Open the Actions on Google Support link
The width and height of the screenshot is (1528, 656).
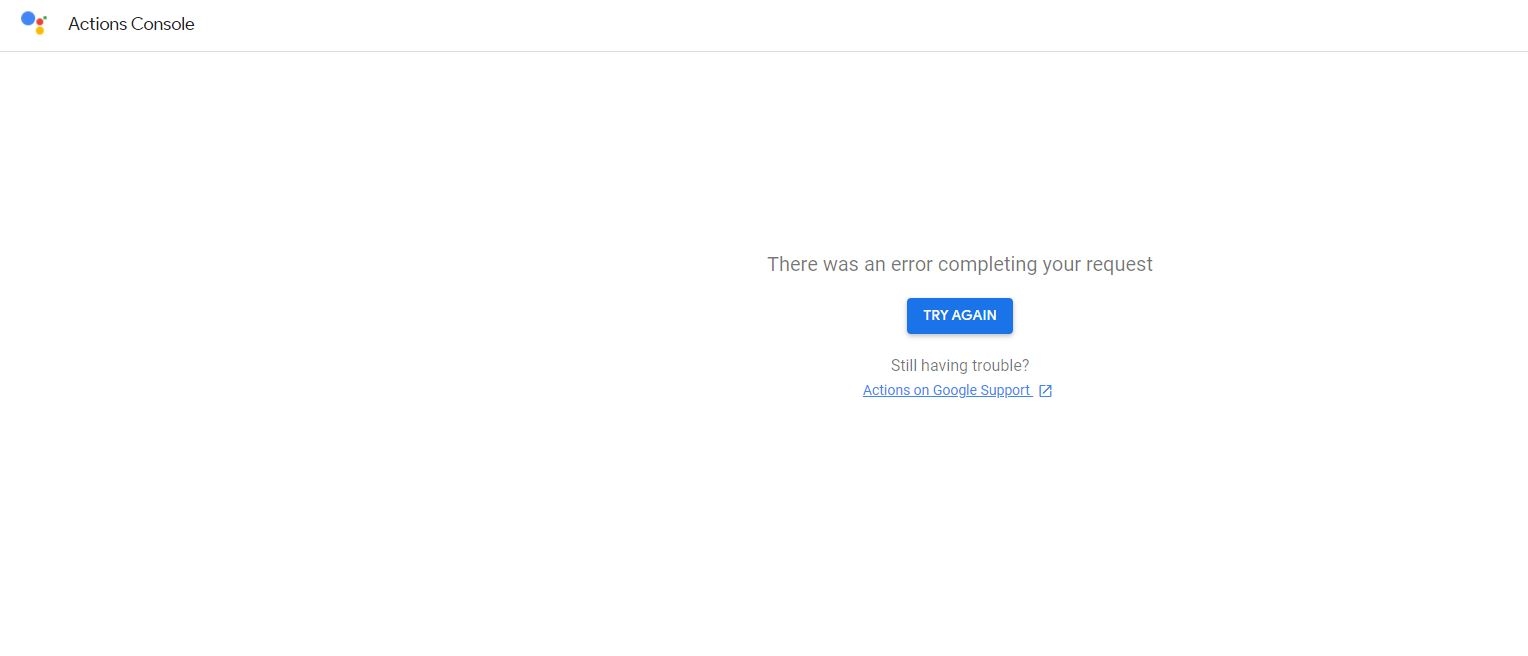946,390
